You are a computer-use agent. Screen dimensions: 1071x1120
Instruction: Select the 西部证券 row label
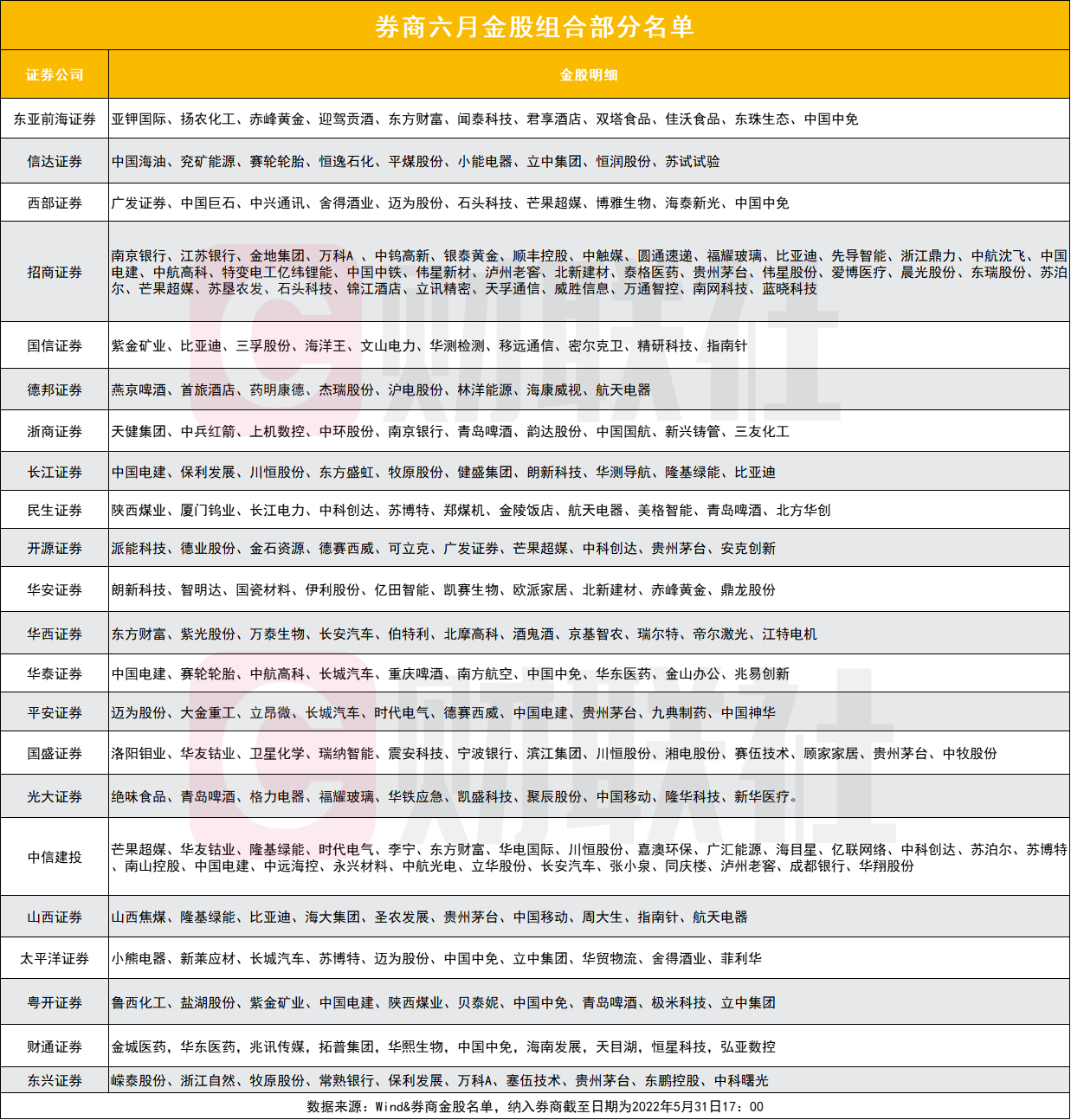55,203
